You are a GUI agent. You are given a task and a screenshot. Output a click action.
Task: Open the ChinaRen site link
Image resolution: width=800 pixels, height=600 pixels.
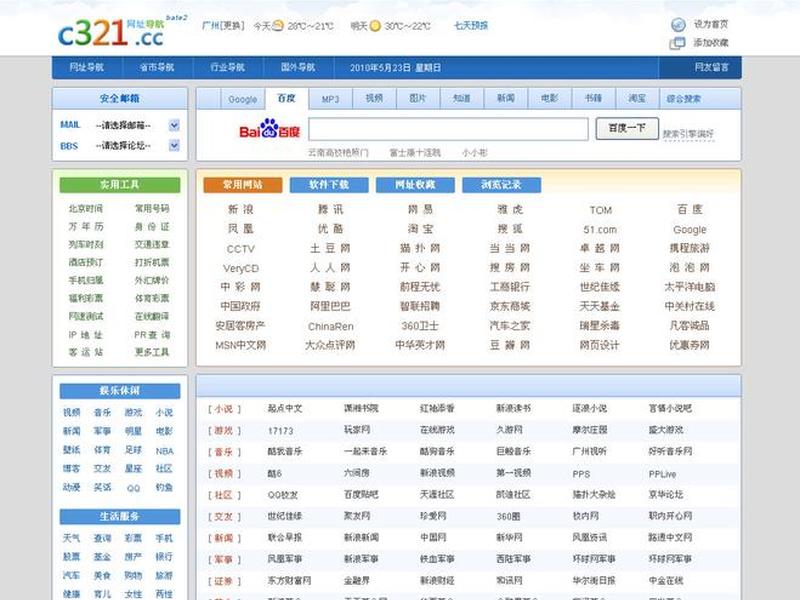pos(331,327)
